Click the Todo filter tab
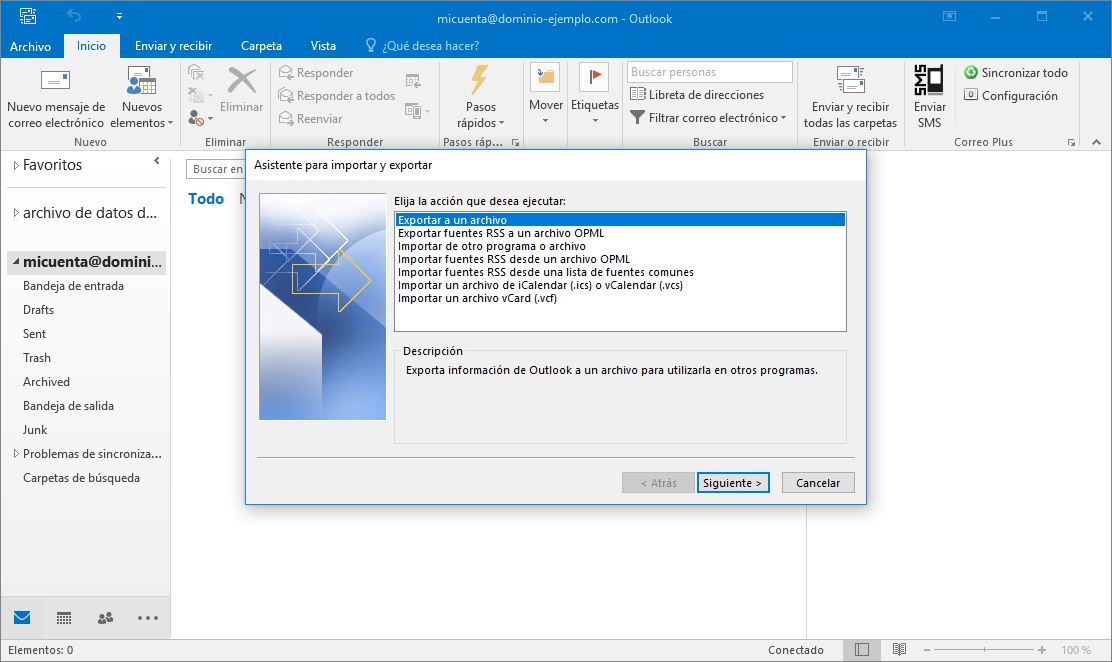This screenshot has width=1112, height=662. [206, 199]
